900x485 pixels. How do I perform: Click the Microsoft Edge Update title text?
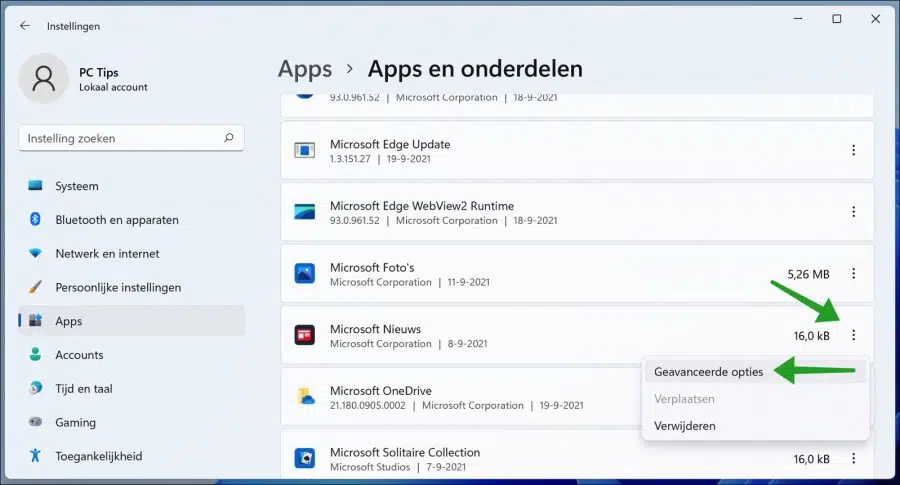click(x=390, y=144)
